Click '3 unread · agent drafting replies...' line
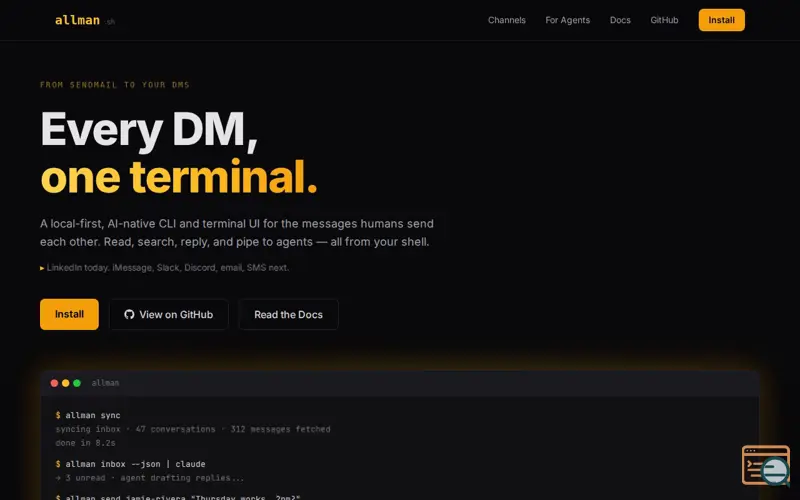 coord(149,478)
